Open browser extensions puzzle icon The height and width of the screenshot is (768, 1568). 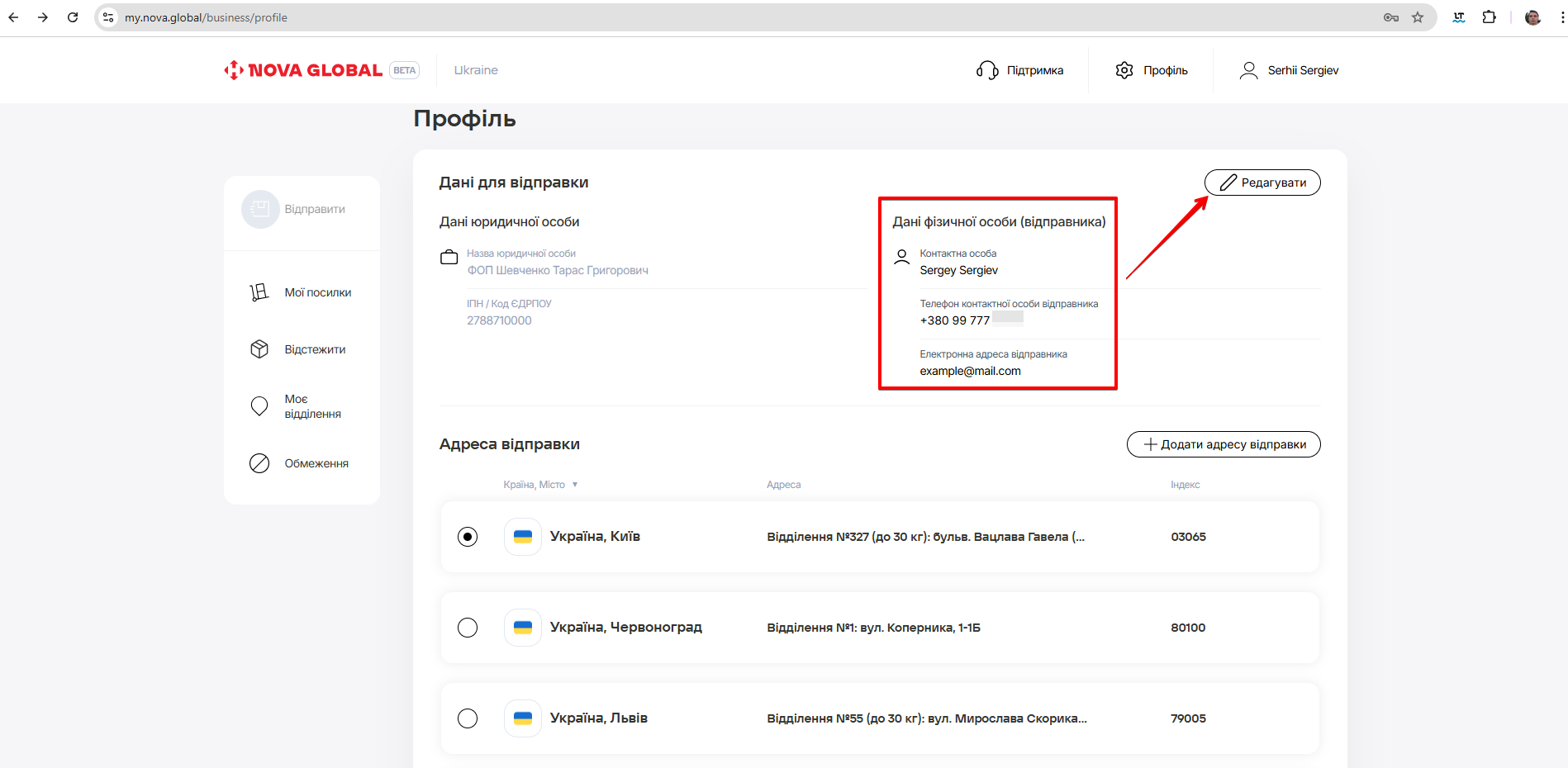[x=1489, y=17]
